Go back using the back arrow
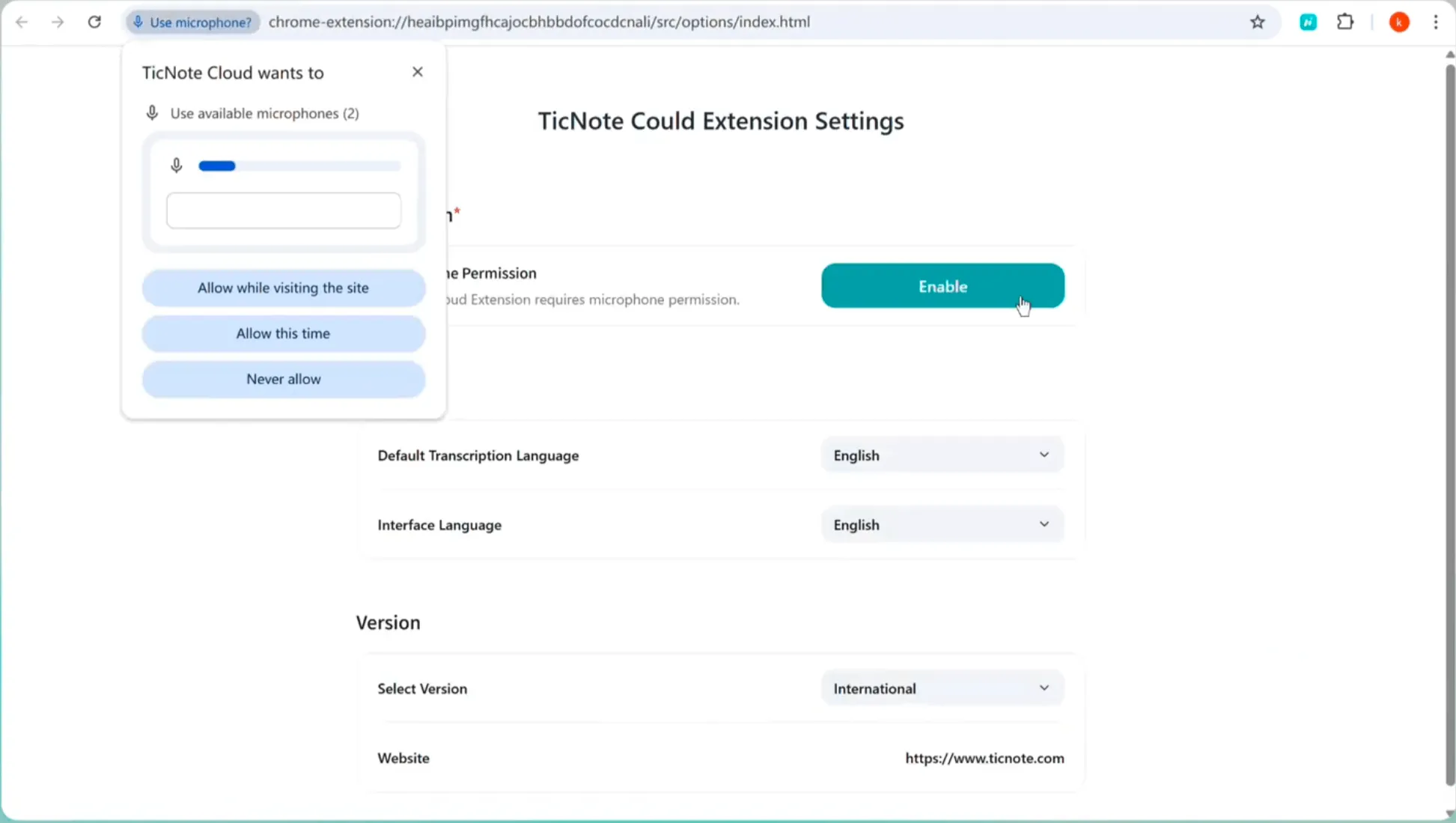 coord(22,22)
